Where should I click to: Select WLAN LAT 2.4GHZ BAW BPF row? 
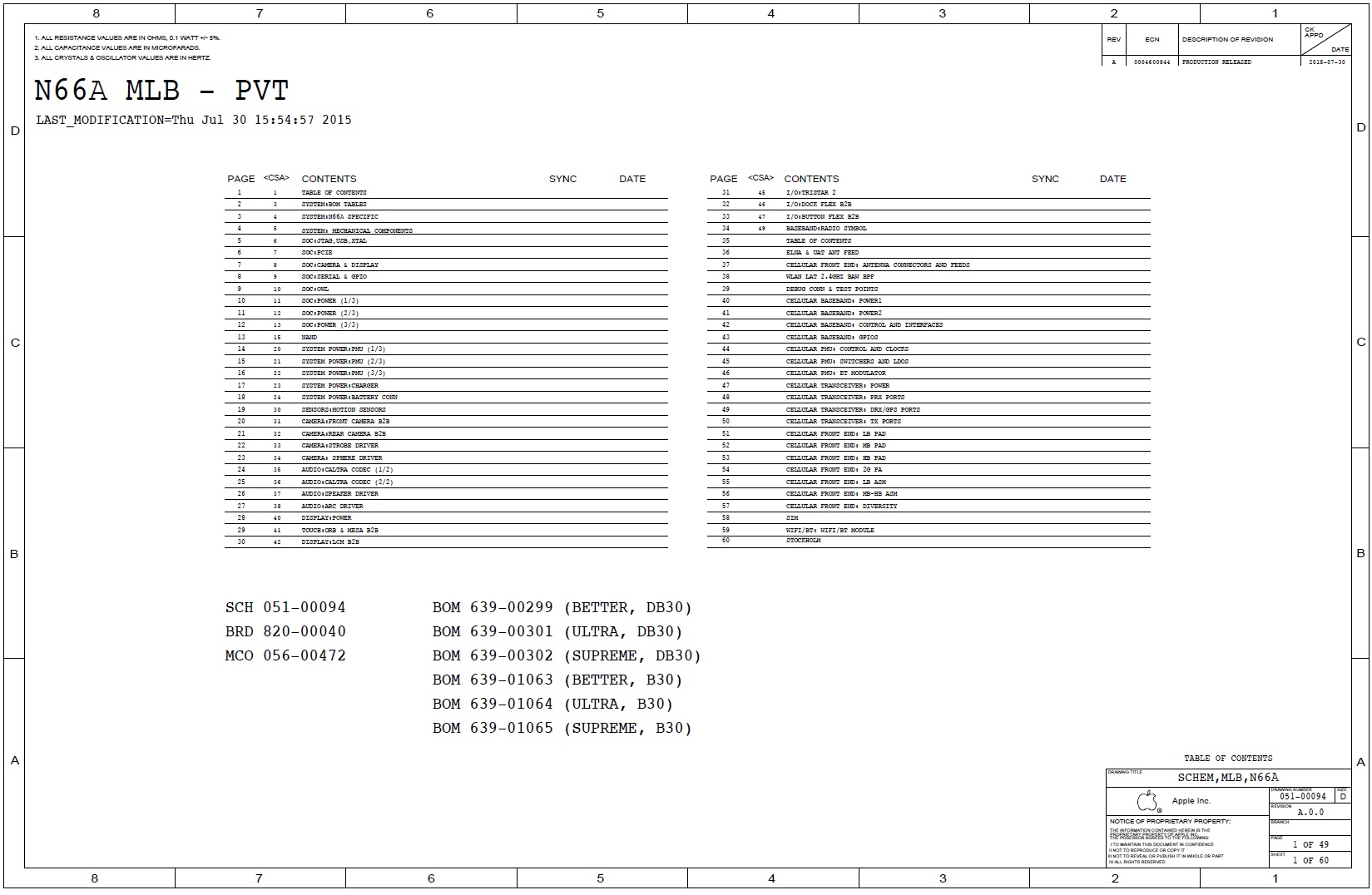tap(929, 276)
